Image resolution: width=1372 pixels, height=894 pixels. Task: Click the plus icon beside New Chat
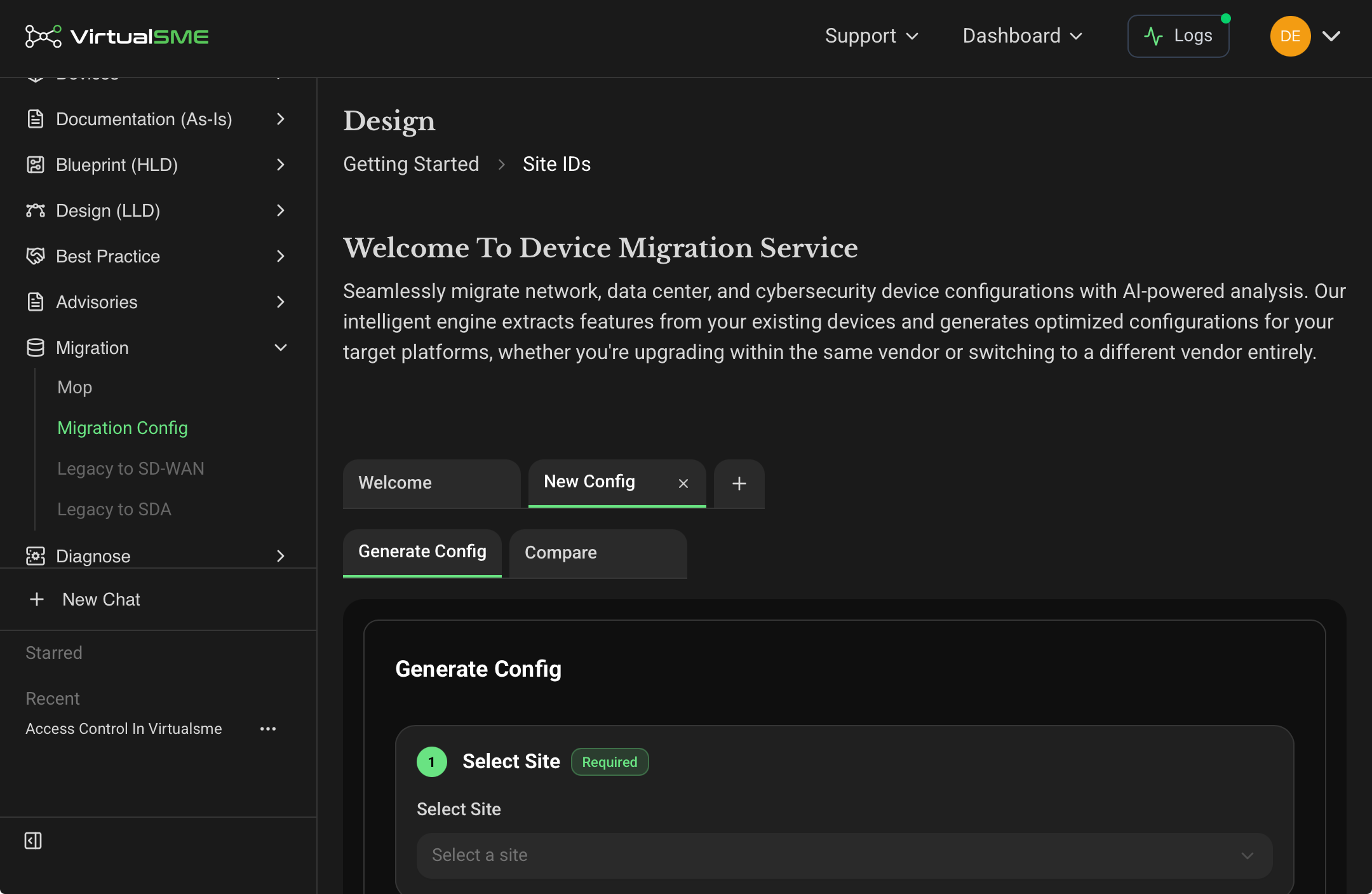[x=37, y=599]
